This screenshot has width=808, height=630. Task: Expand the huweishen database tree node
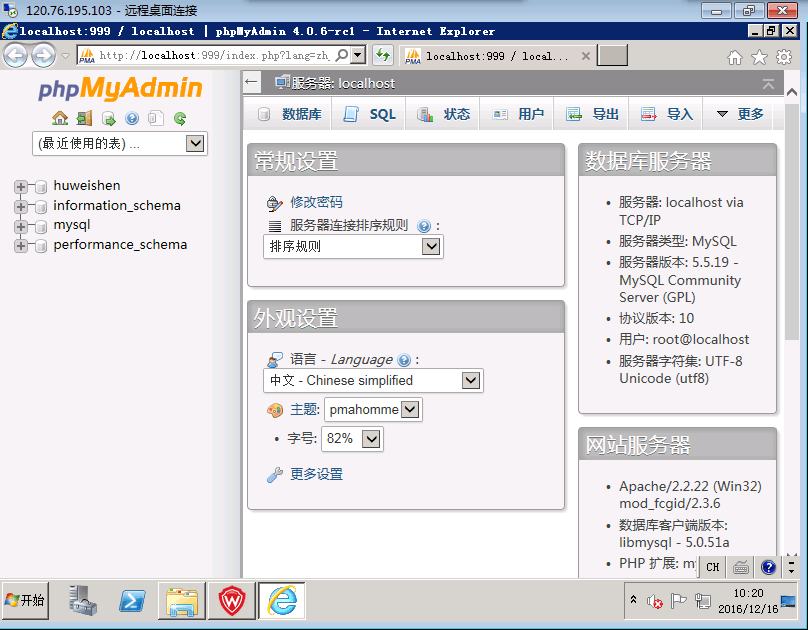[21, 186]
